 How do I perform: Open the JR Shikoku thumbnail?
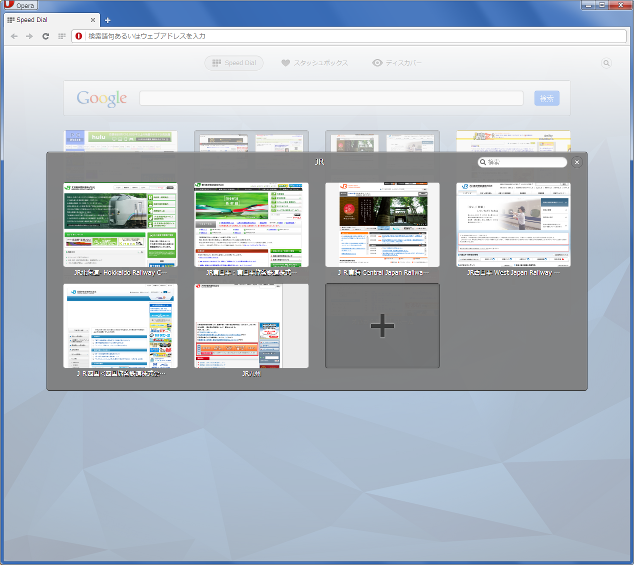pyautogui.click(x=120, y=326)
